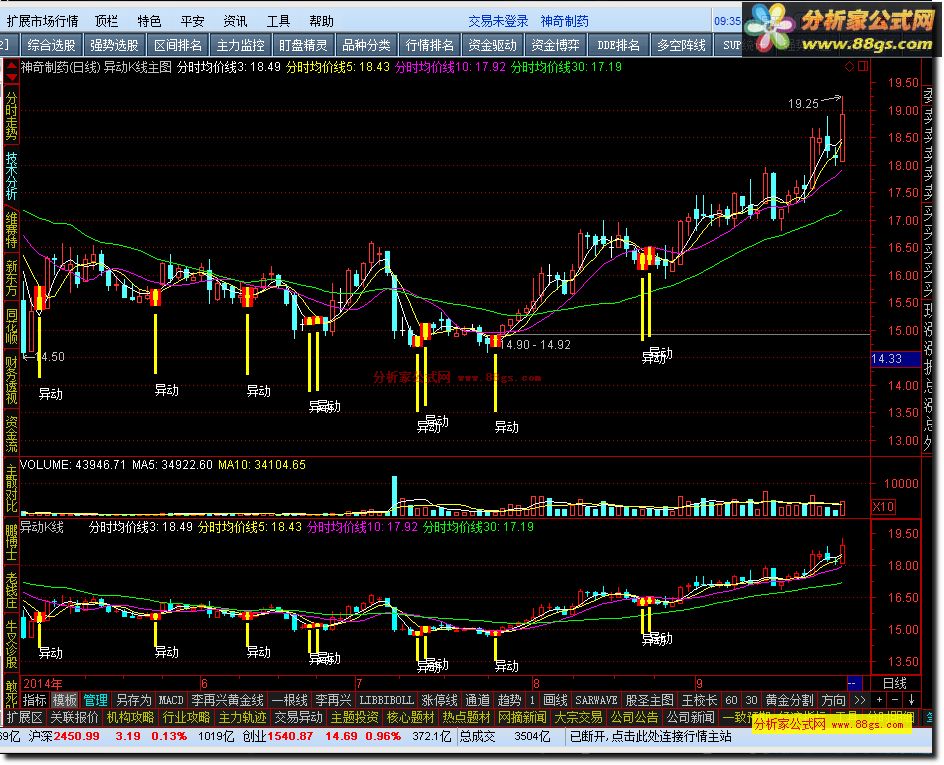Select 资金流 side tab
944x765 pixels.
click(x=11, y=433)
